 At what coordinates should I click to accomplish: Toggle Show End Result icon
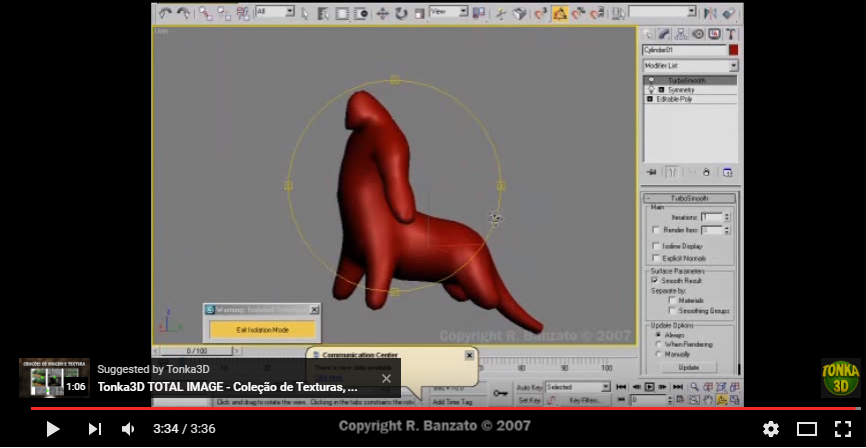[672, 172]
